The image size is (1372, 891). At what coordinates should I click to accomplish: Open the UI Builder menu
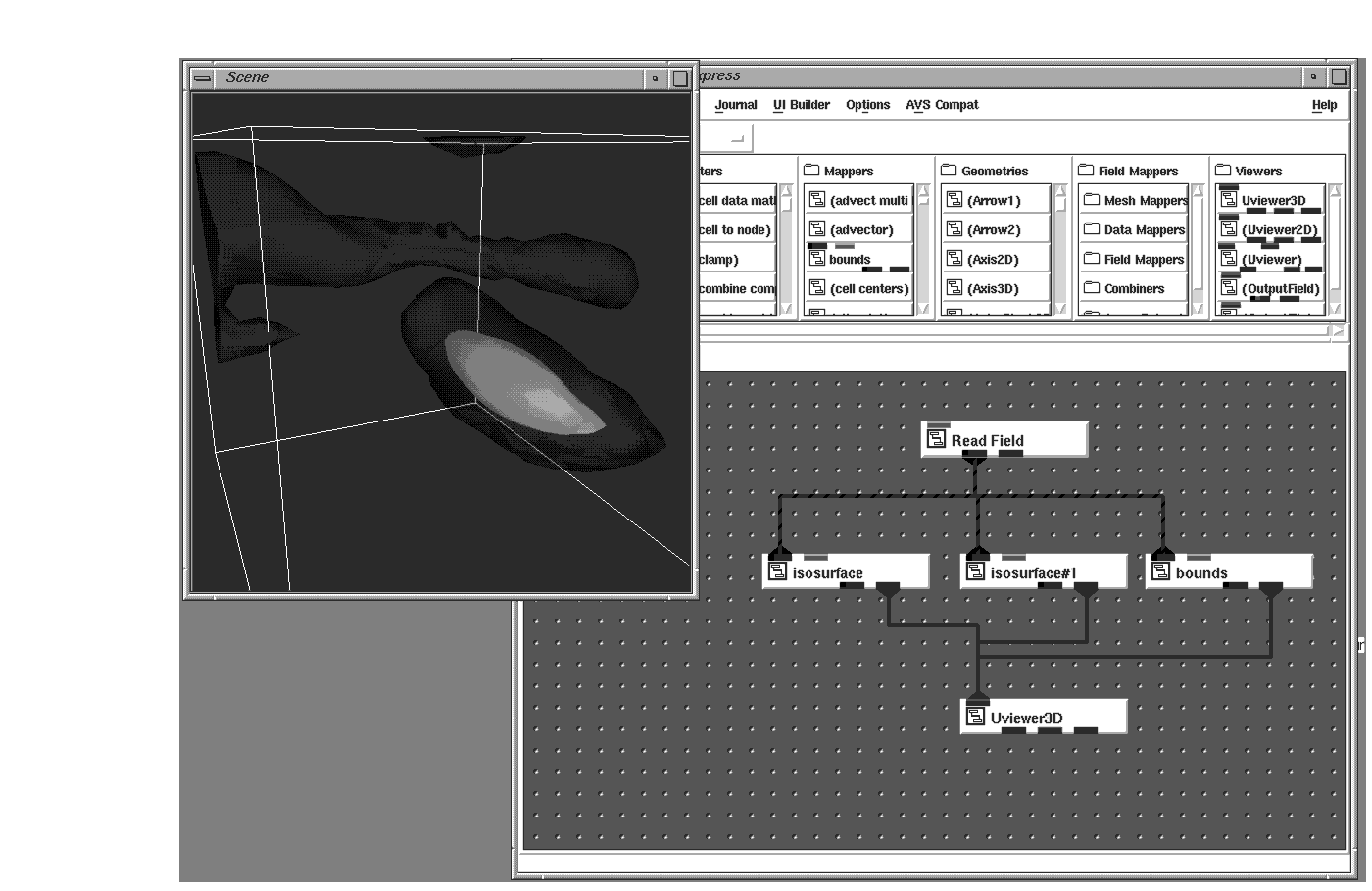[x=801, y=105]
